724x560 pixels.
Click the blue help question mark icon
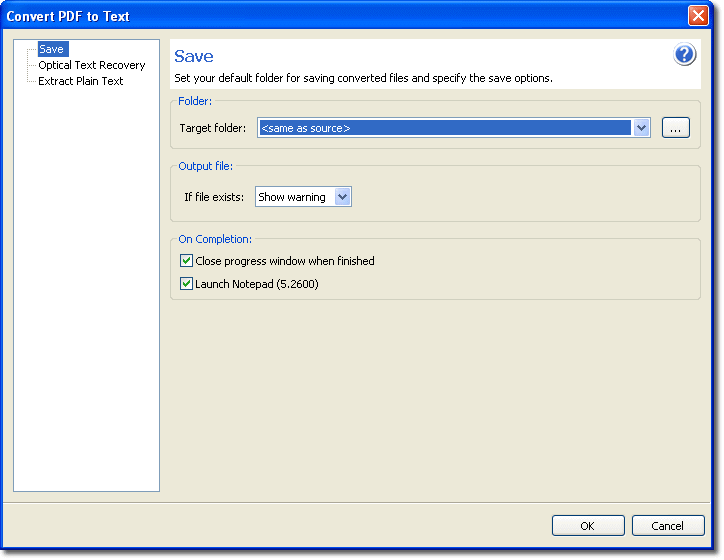684,55
